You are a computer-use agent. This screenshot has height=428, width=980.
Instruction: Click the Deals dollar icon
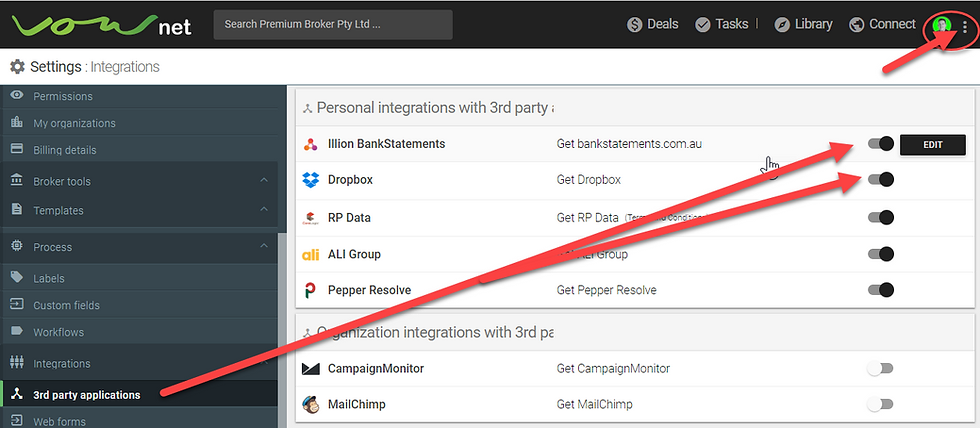click(635, 24)
